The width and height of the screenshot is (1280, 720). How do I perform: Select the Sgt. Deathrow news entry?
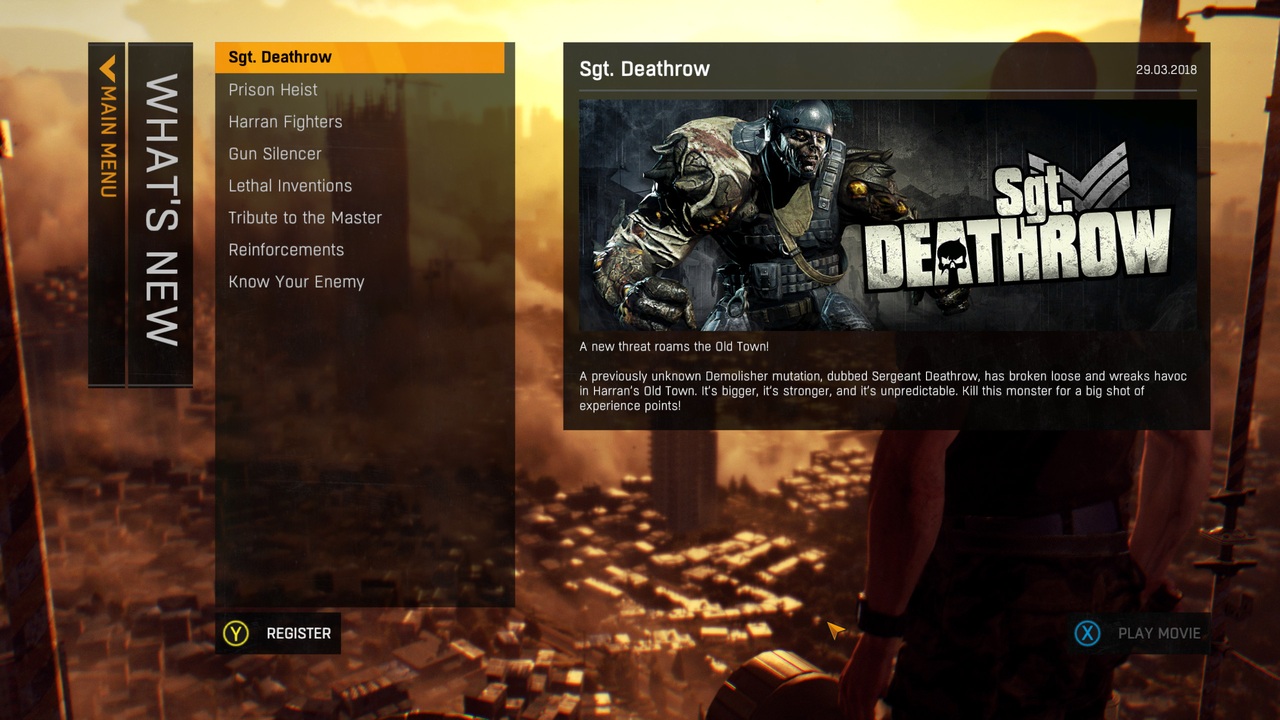(360, 57)
